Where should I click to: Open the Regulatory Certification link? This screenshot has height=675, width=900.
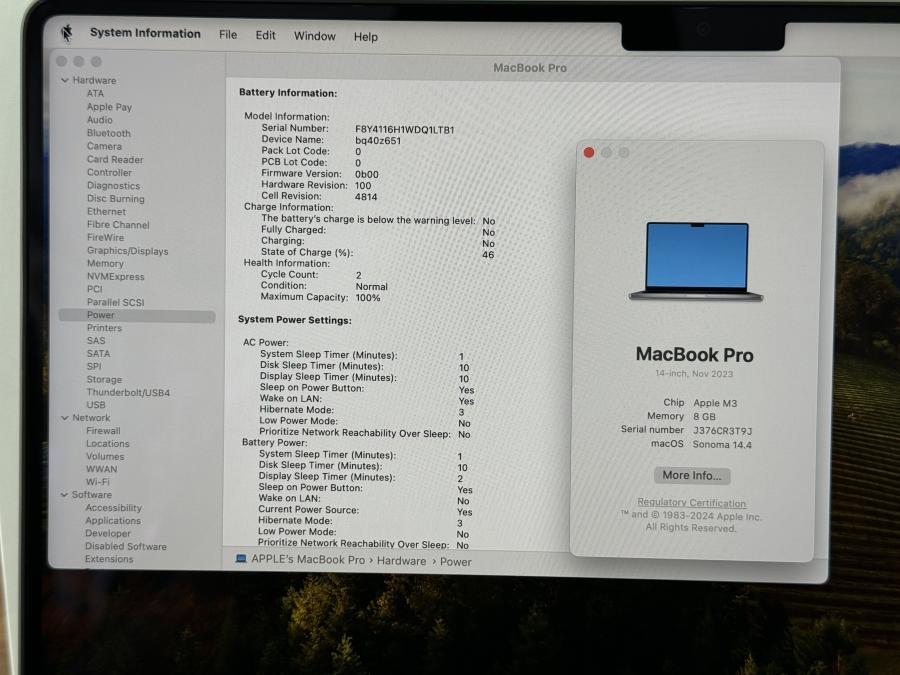pos(692,503)
